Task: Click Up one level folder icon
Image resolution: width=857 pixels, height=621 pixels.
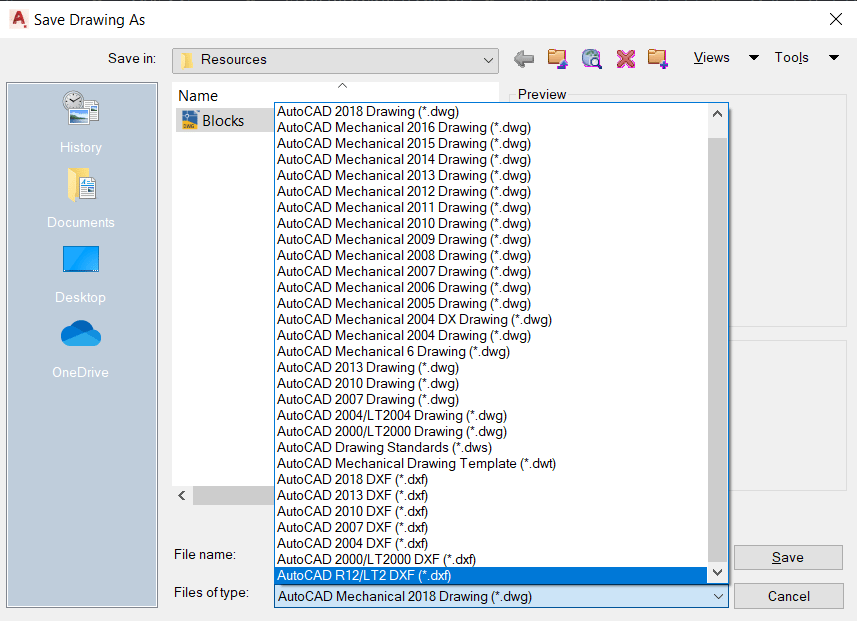Action: point(558,59)
